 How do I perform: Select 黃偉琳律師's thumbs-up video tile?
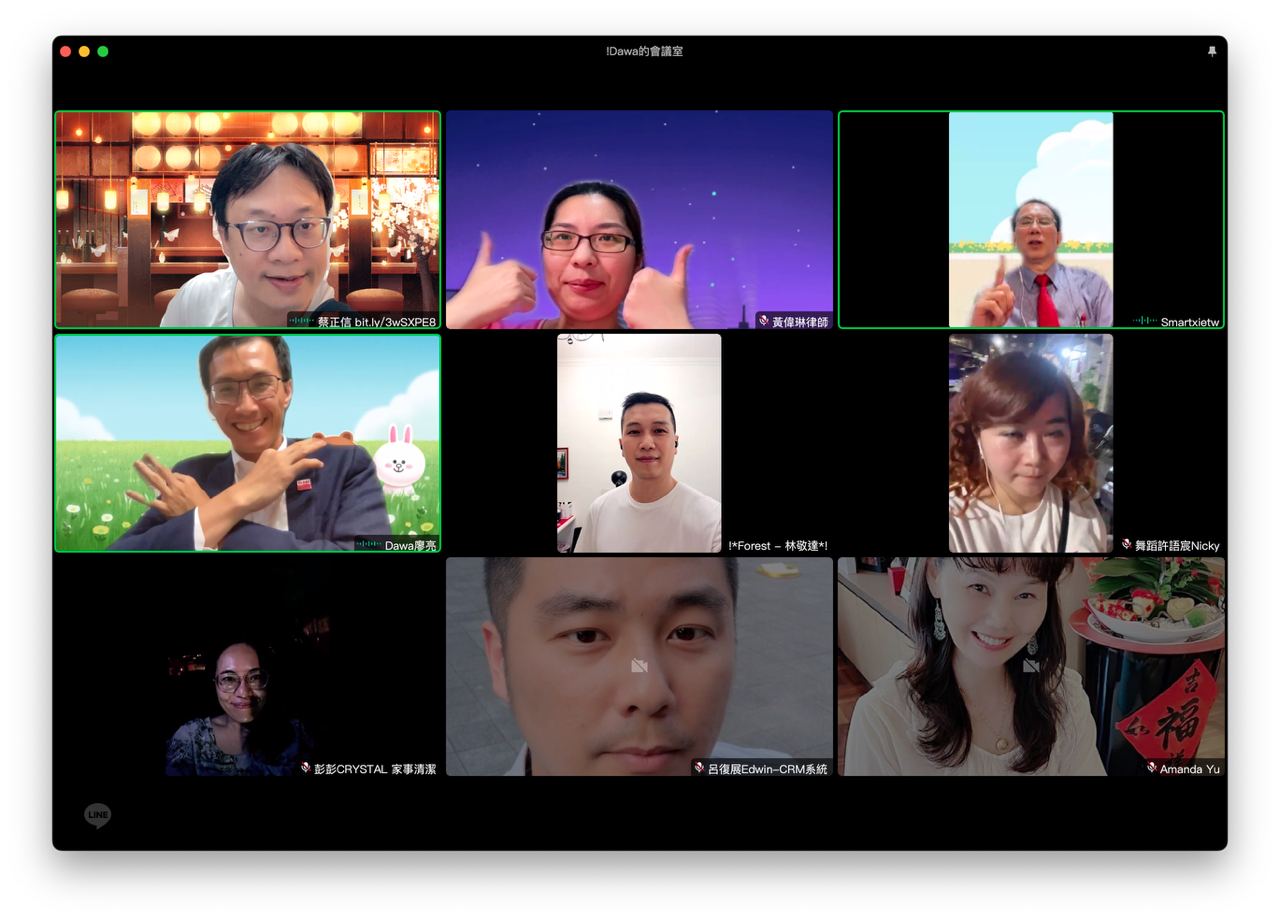click(639, 219)
